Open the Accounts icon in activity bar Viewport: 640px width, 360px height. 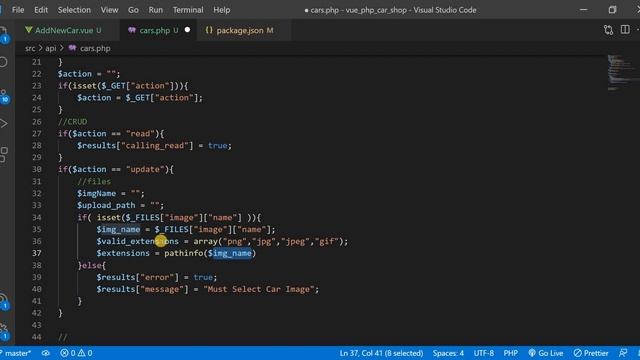[x=3, y=301]
